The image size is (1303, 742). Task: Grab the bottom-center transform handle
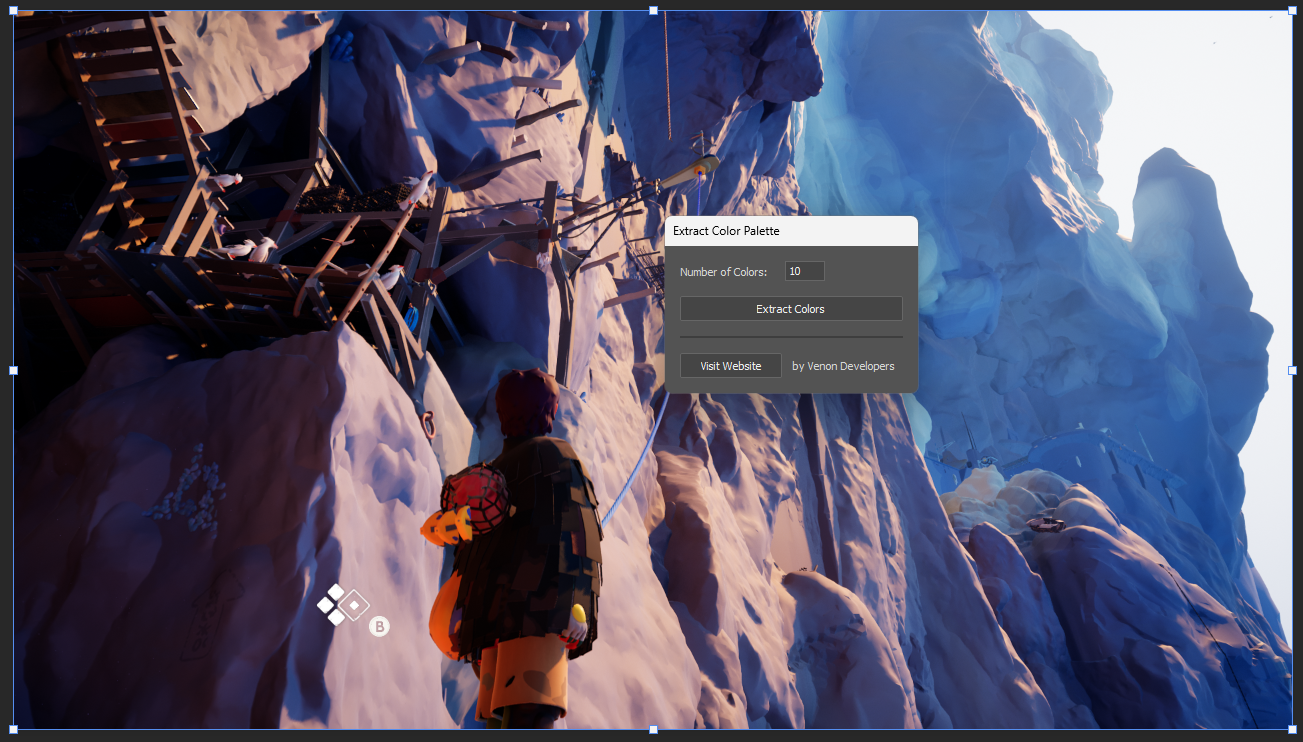coord(653,729)
